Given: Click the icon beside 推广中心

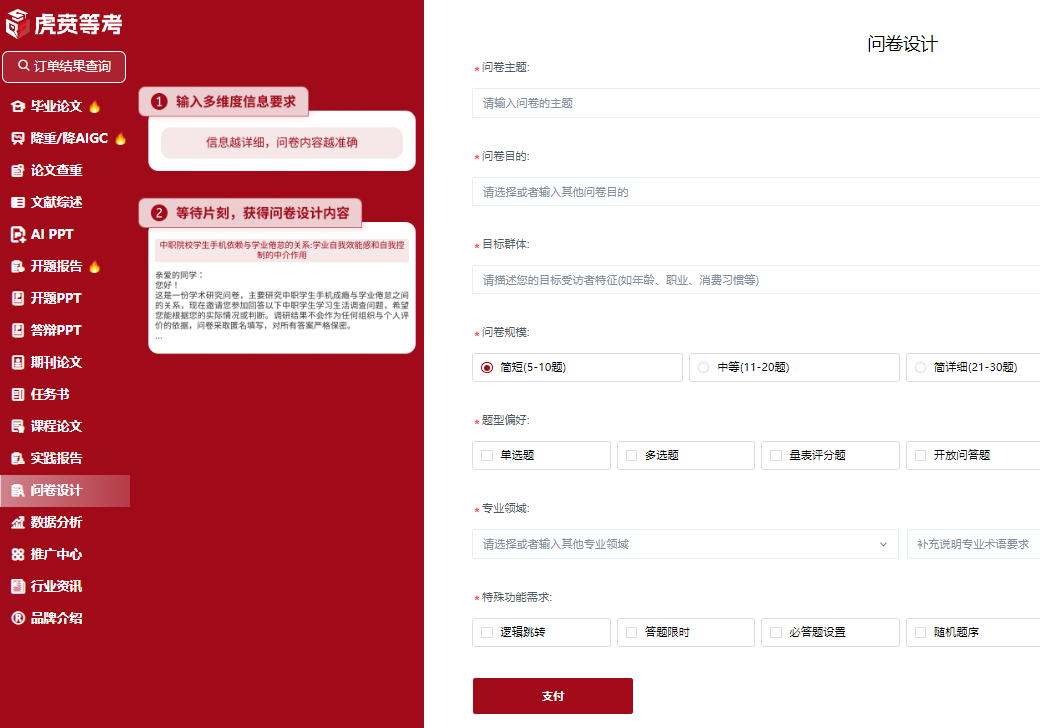Looking at the screenshot, I should [18, 554].
